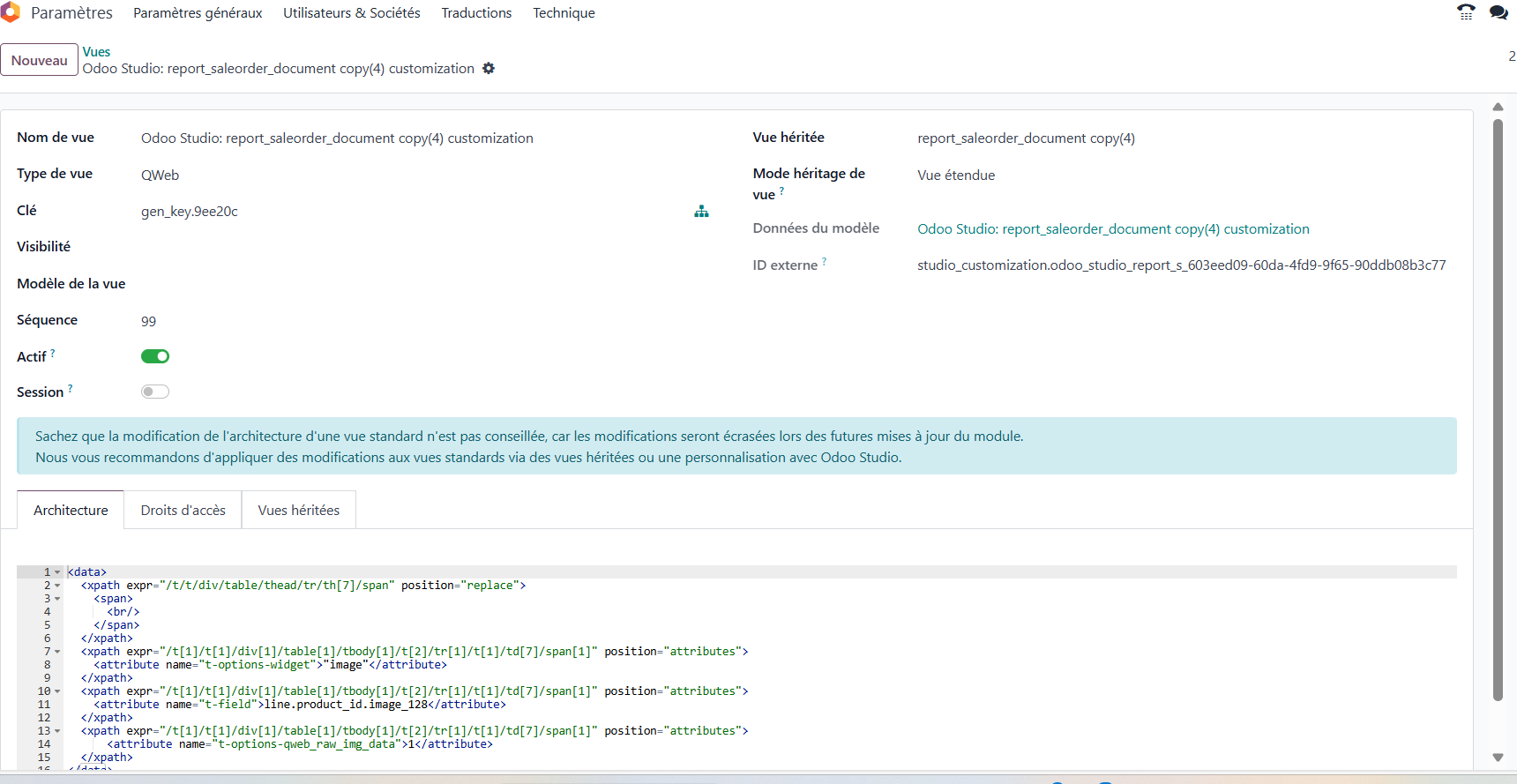
Task: Show help tooltip for ID externe
Action: click(824, 261)
